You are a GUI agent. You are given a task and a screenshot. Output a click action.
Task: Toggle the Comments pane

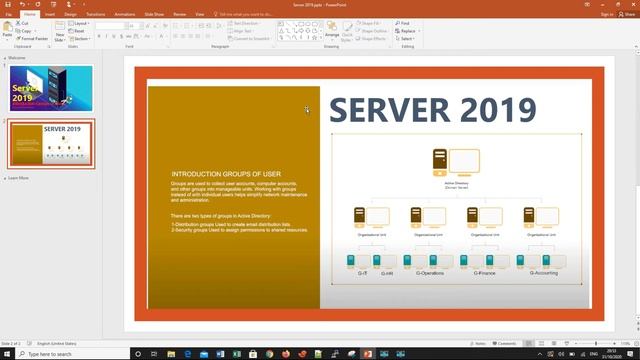(x=504, y=343)
